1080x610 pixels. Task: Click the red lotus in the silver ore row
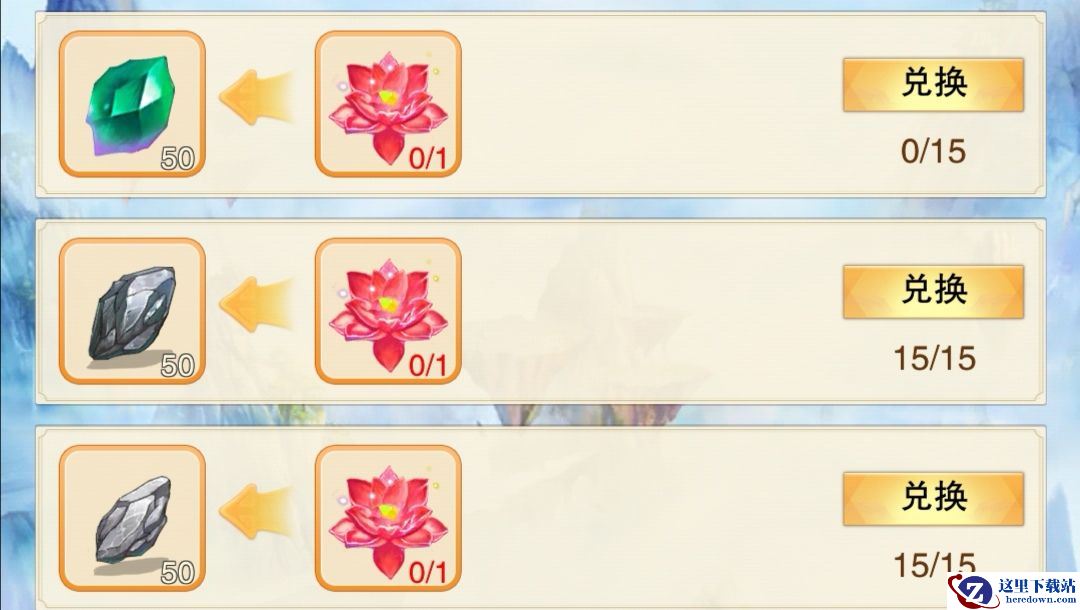tap(388, 518)
